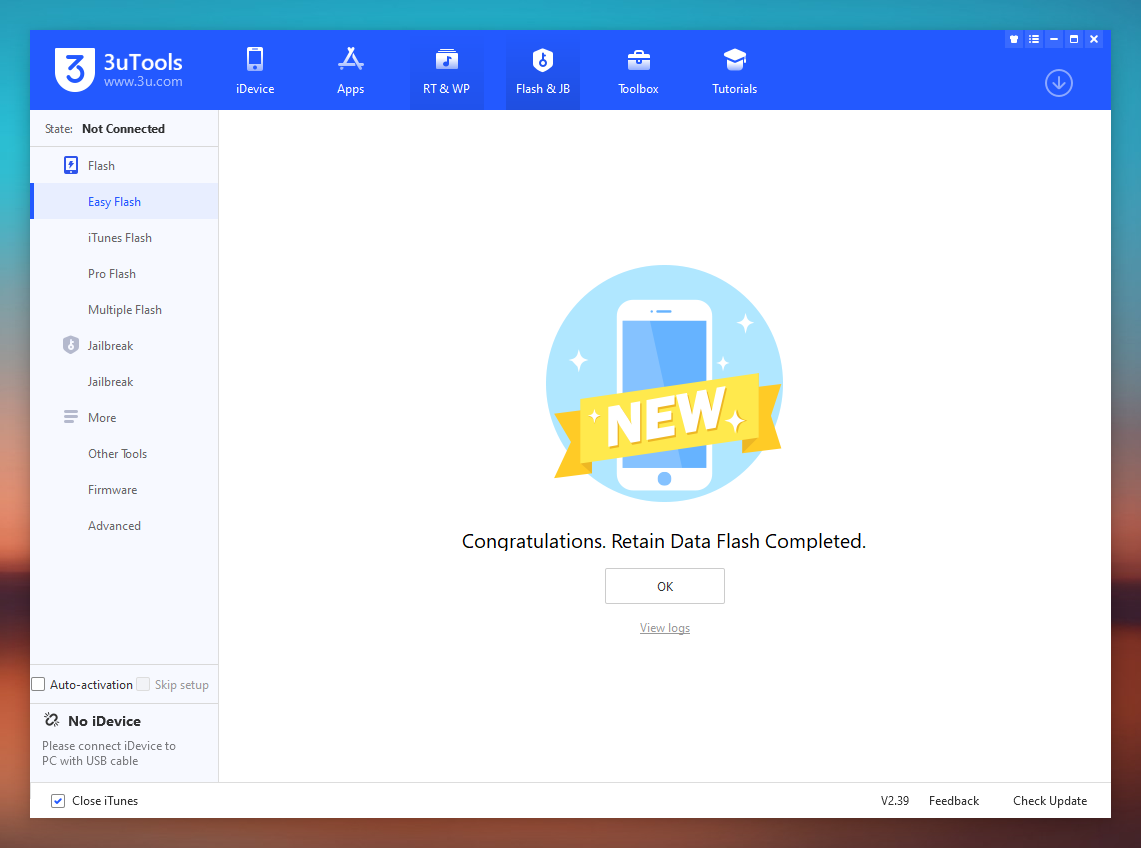Open the View logs link
Viewport: 1141px width, 848px height.
click(665, 628)
